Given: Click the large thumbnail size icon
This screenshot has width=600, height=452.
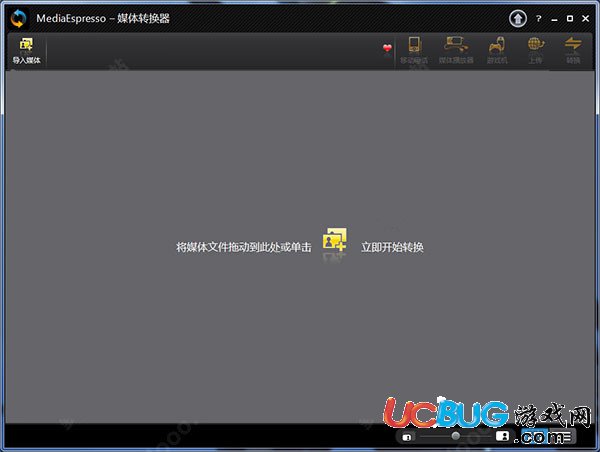Looking at the screenshot, I should point(502,436).
